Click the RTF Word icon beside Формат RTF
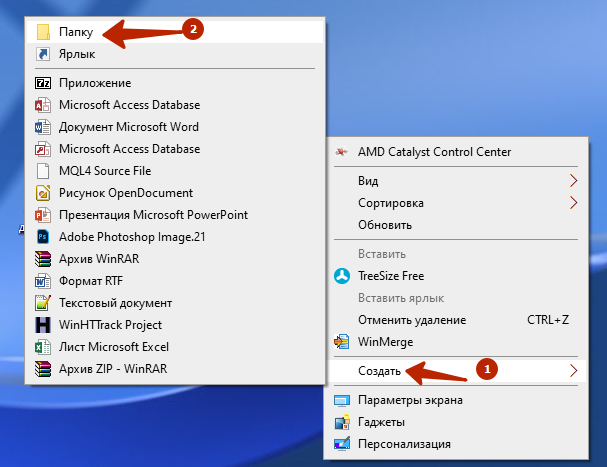Screen dimensions: 607x467 [x=43, y=281]
